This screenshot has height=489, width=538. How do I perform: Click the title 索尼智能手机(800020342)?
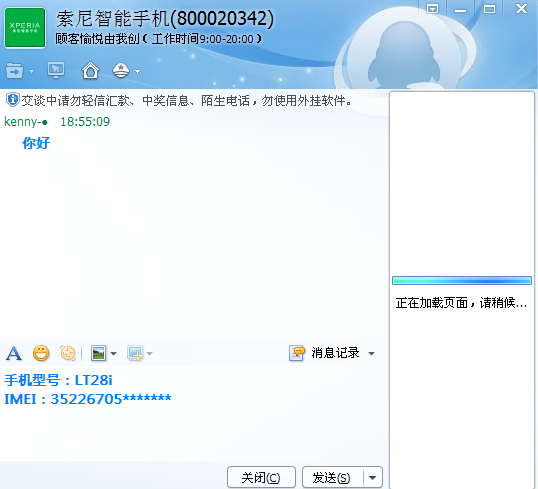[165, 18]
